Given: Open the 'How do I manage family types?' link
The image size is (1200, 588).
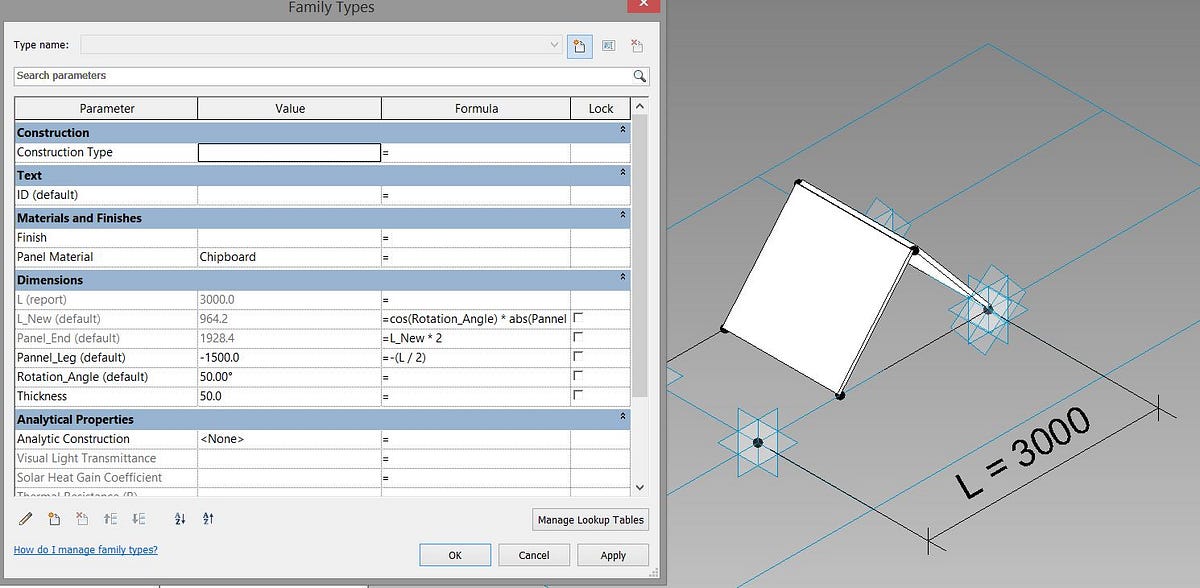Looking at the screenshot, I should pos(85,550).
